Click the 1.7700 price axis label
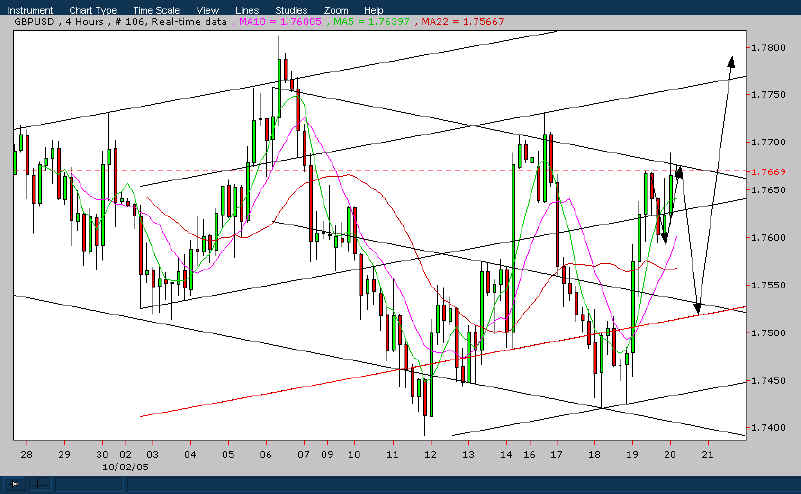The width and height of the screenshot is (801, 494). click(768, 142)
